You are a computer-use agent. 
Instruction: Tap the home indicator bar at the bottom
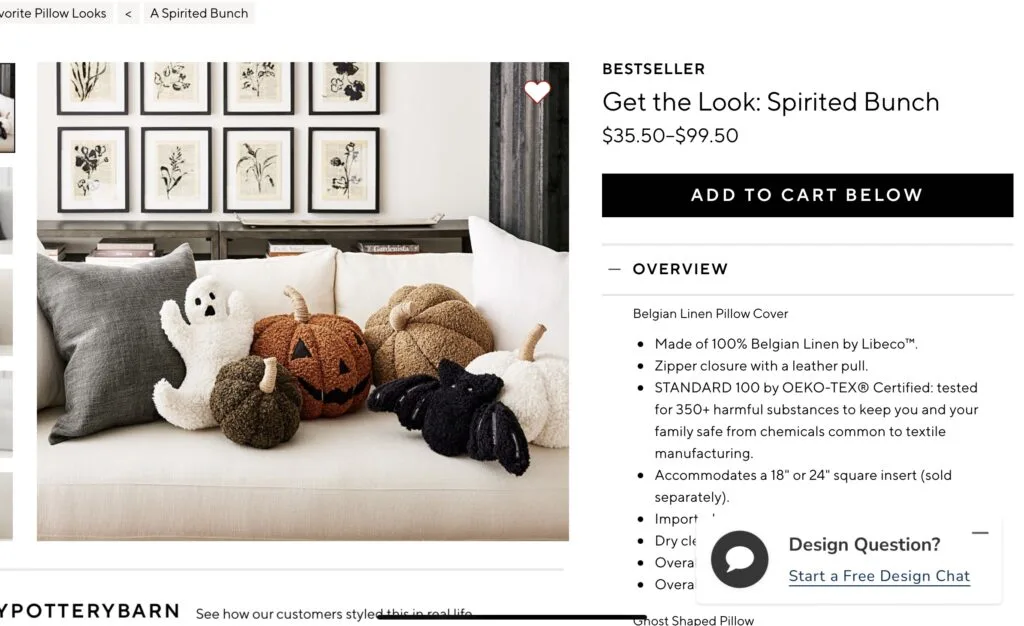coord(511,617)
